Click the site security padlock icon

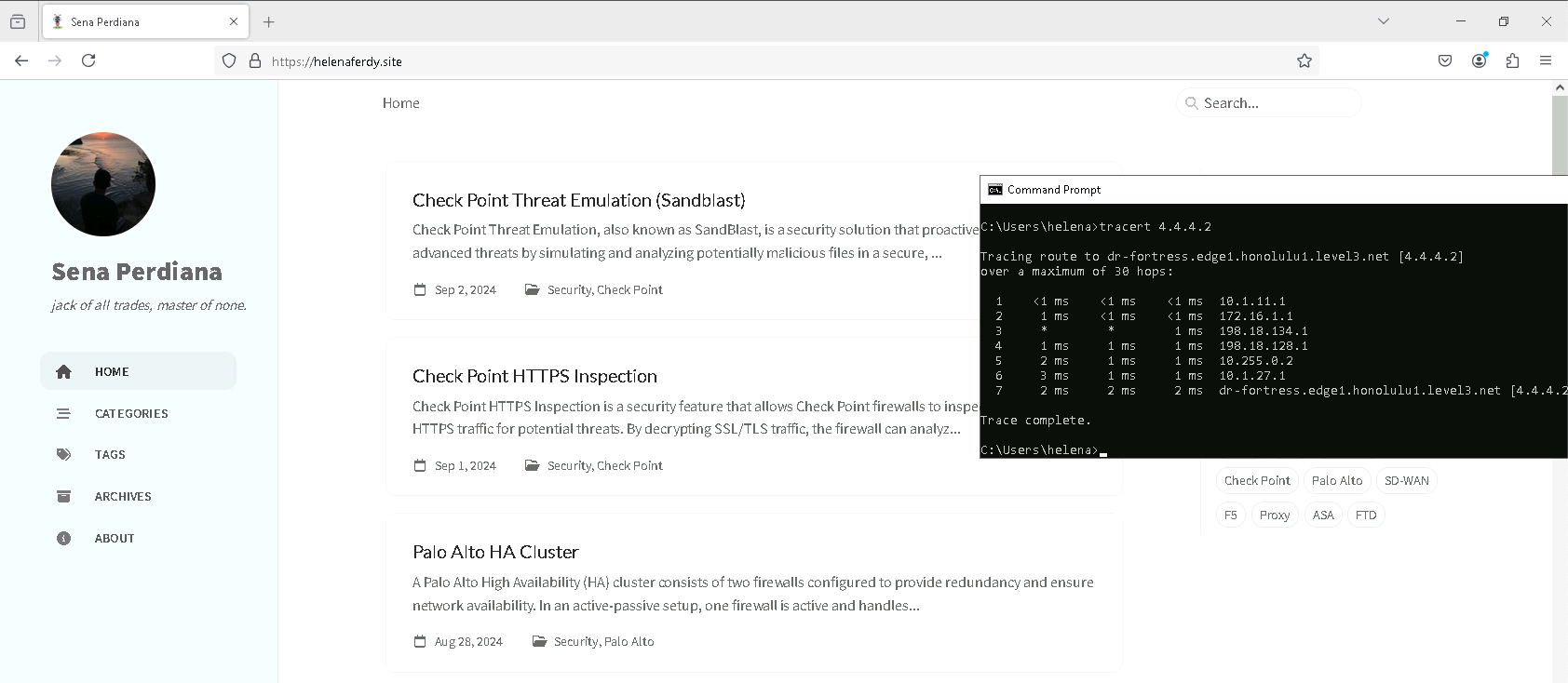(255, 60)
